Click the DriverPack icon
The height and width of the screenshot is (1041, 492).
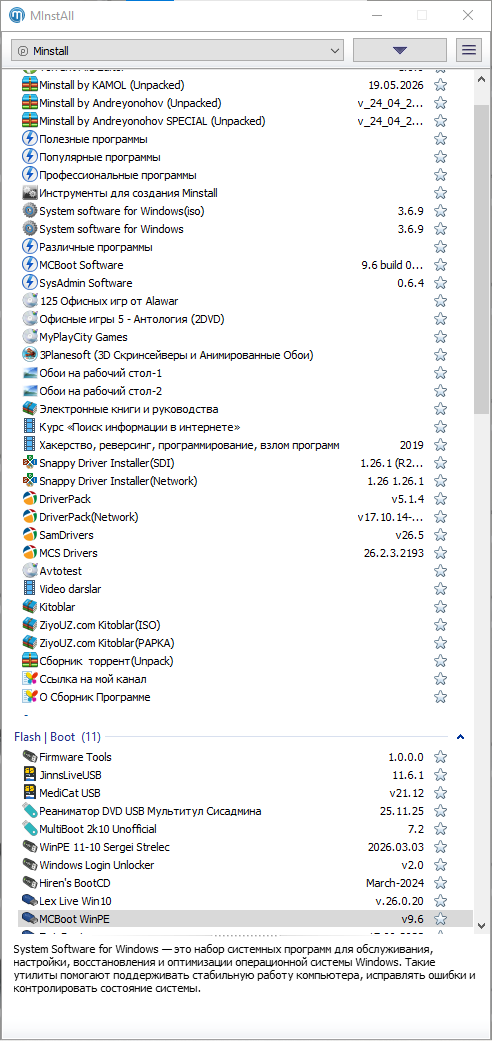click(30, 499)
